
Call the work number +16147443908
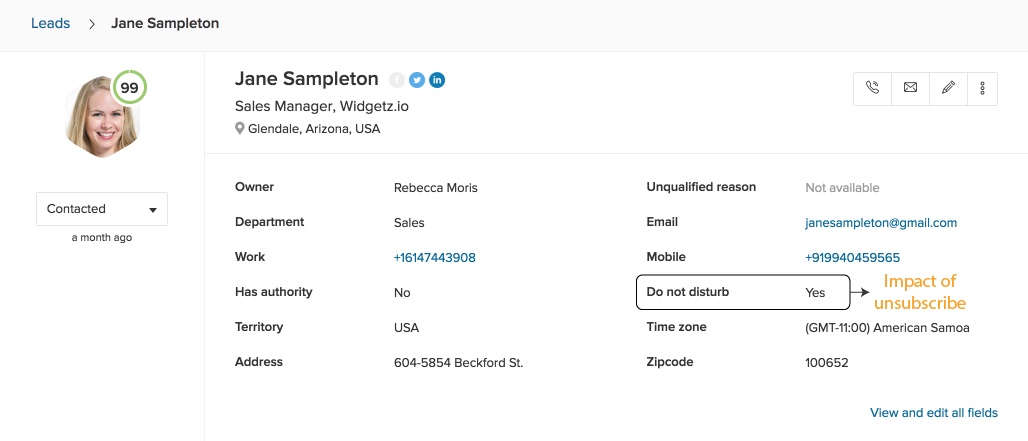click(x=434, y=258)
